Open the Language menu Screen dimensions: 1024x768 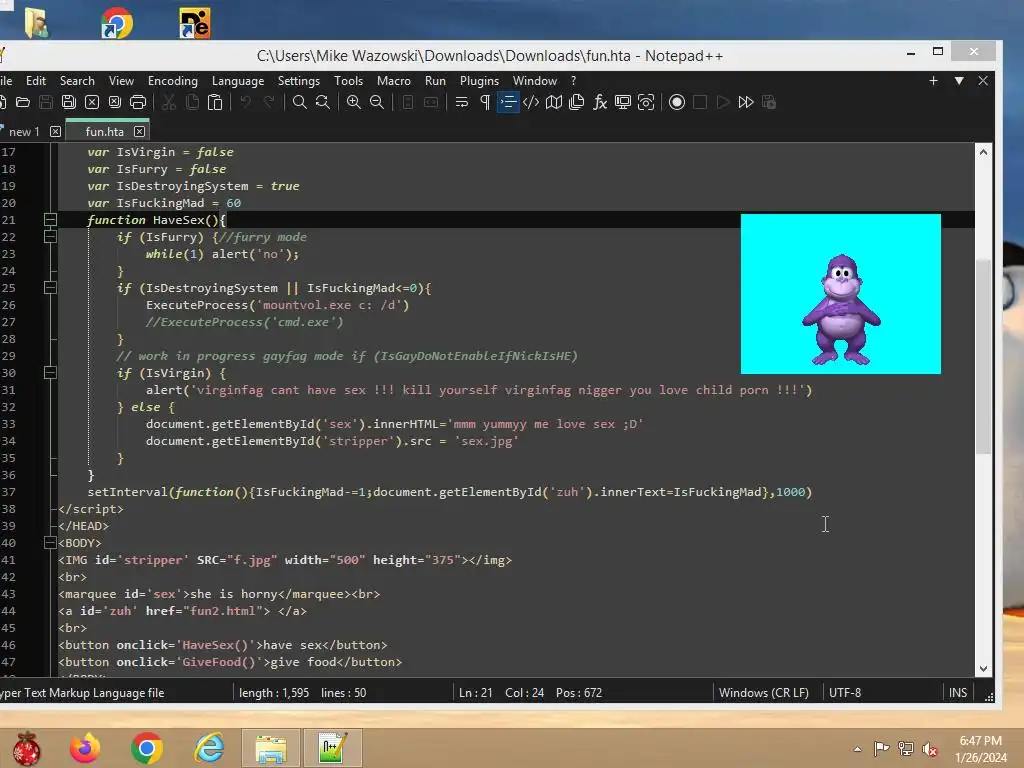coord(238,81)
